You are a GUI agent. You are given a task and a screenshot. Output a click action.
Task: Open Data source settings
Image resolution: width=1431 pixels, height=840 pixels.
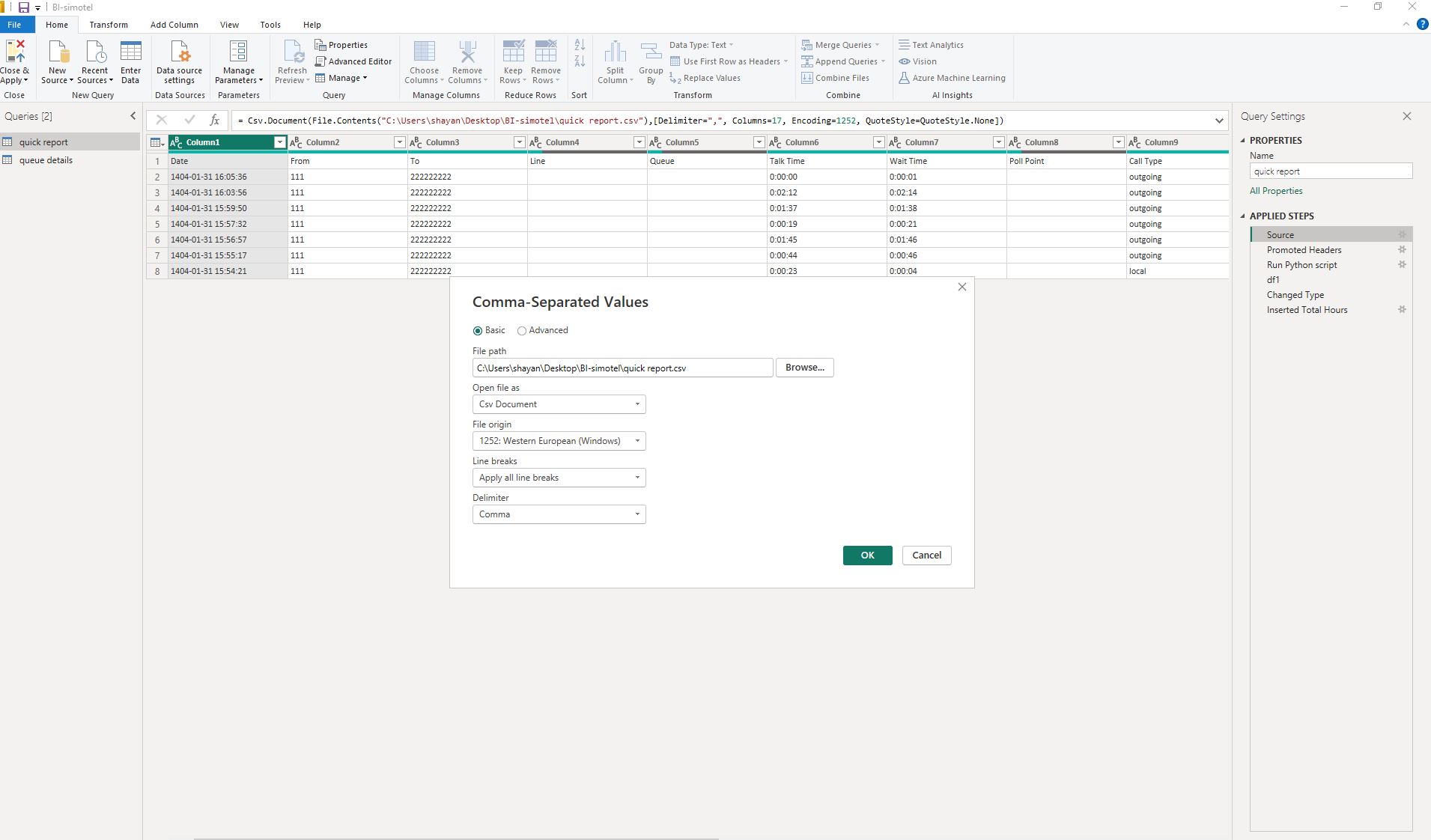pyautogui.click(x=179, y=61)
